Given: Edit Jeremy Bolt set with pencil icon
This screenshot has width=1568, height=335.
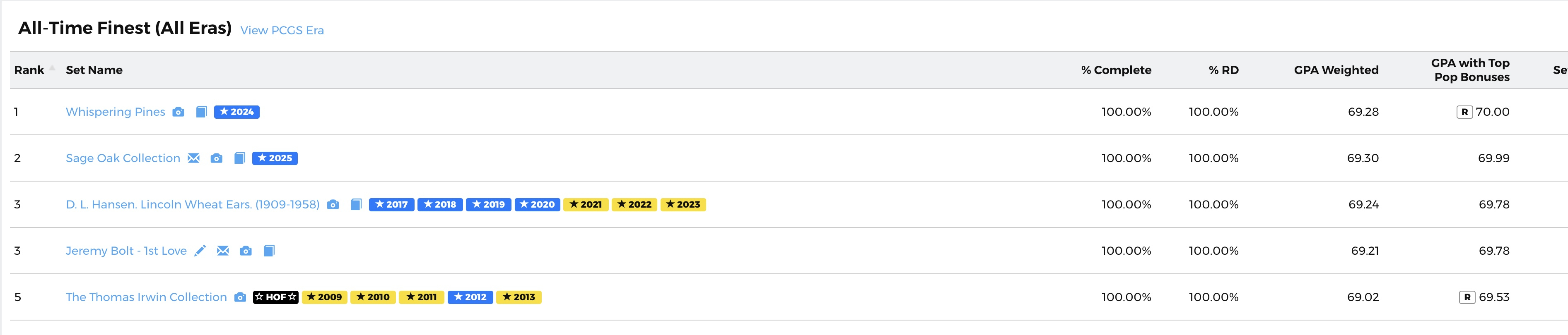Looking at the screenshot, I should (200, 251).
